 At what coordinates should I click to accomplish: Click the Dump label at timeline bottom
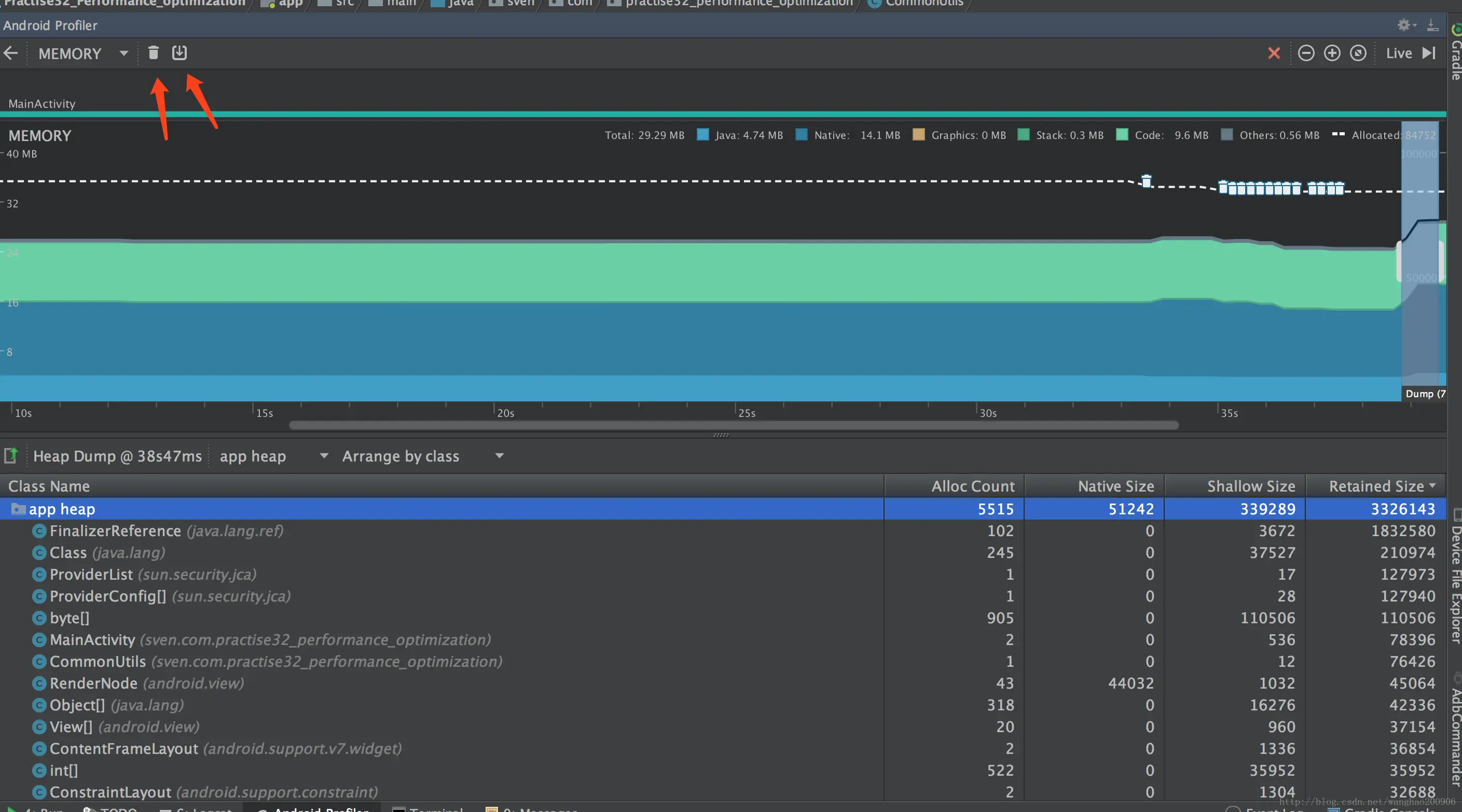(x=1425, y=394)
